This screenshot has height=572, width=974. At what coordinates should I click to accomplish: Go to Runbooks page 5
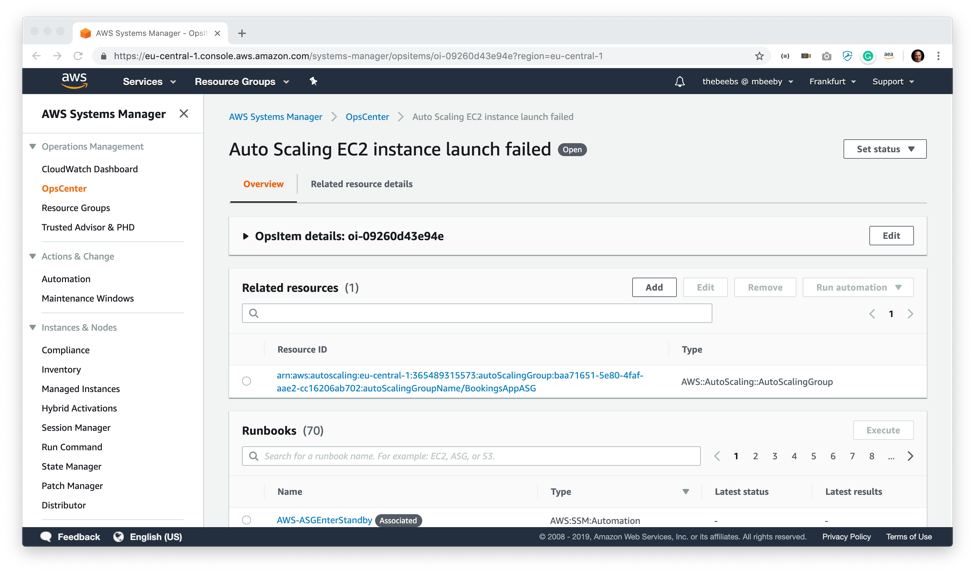pos(813,456)
